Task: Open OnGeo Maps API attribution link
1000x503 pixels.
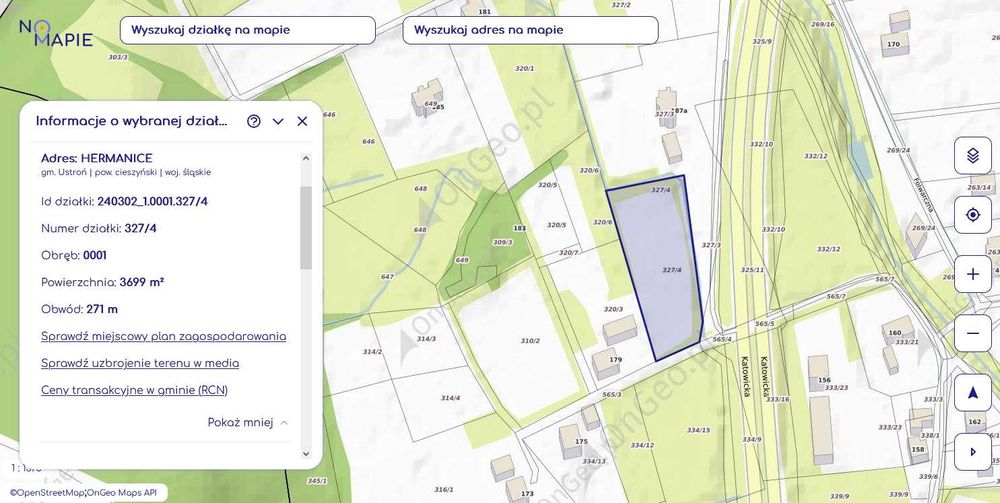Action: 121,493
